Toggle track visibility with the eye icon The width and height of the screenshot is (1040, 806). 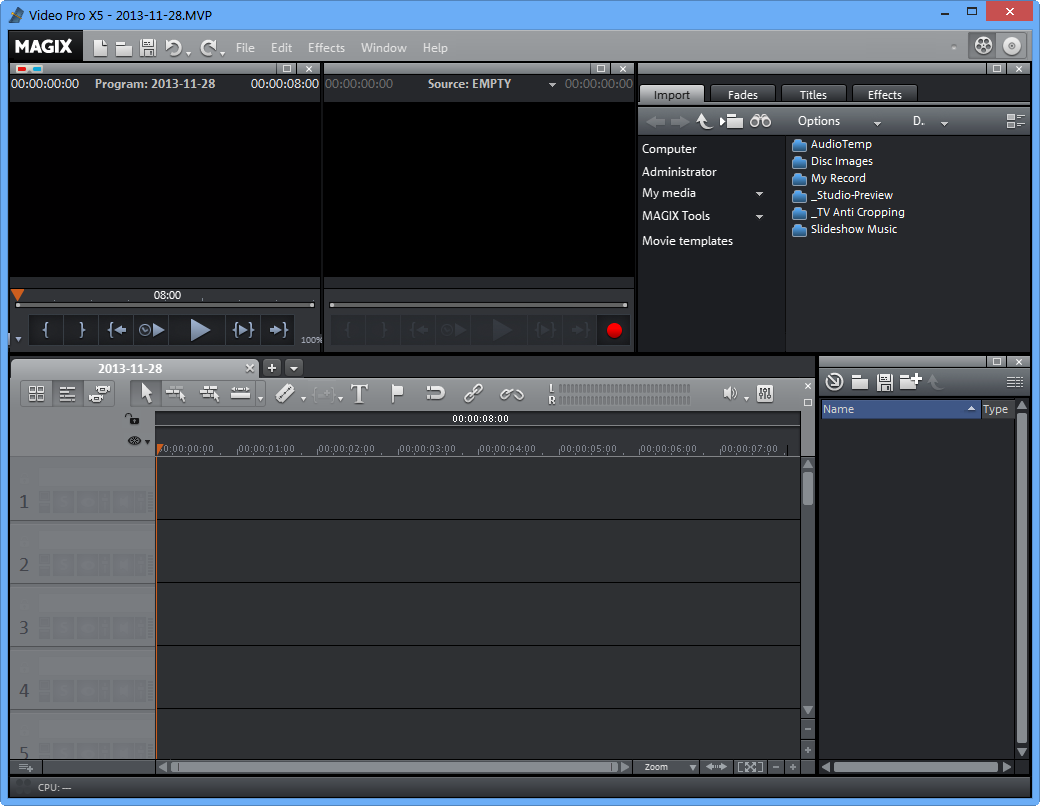pos(133,440)
